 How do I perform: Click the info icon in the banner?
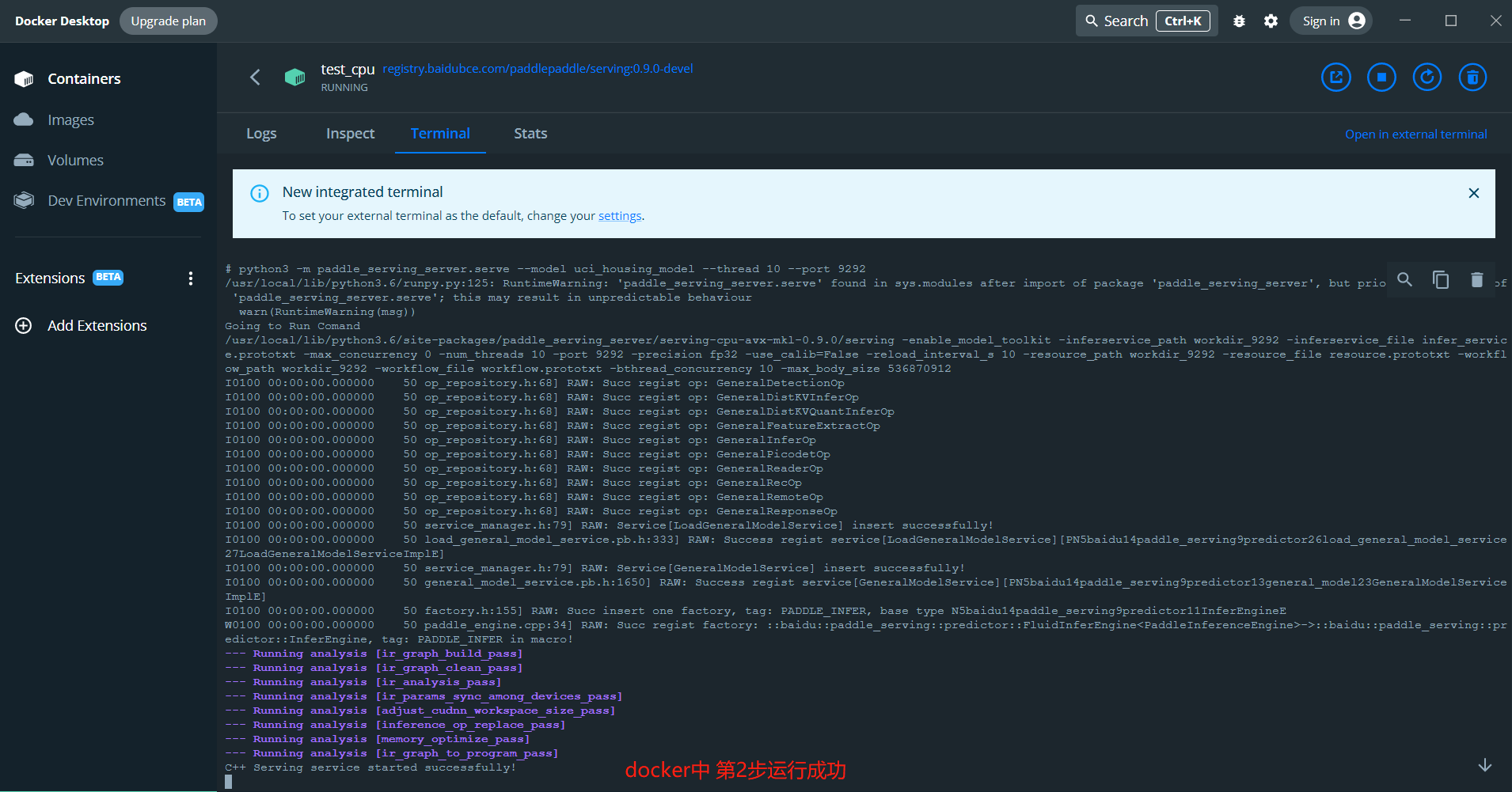pyautogui.click(x=260, y=193)
